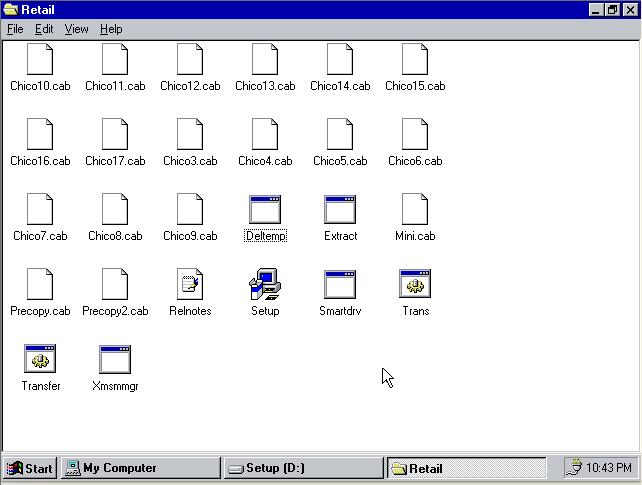
Task: Select the Precopy2.cab file icon
Action: [115, 284]
